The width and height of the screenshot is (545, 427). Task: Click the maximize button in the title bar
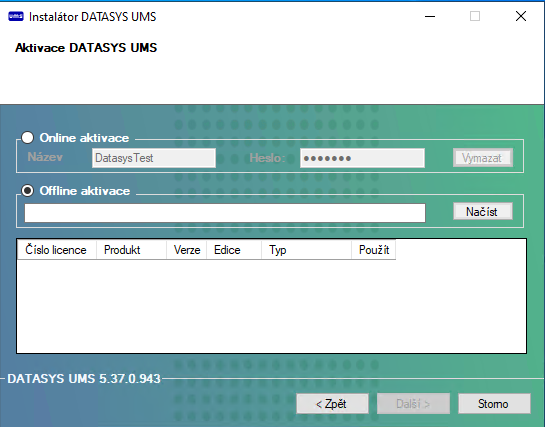coord(475,16)
